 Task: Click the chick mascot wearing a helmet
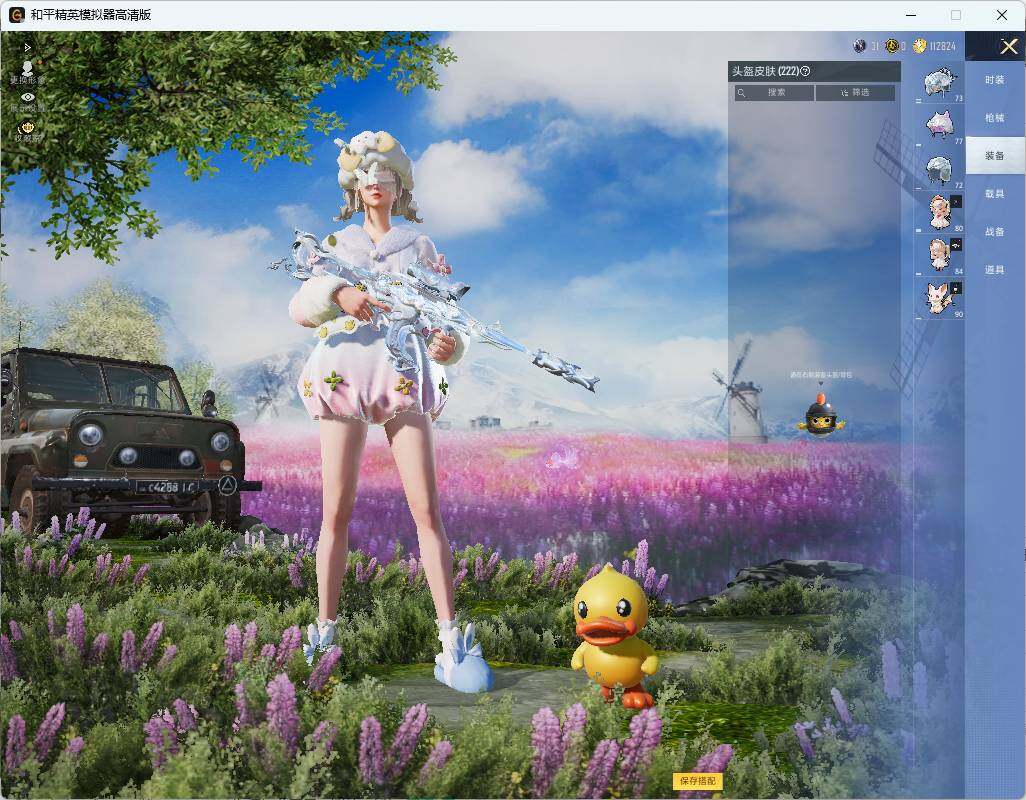pyautogui.click(x=821, y=415)
